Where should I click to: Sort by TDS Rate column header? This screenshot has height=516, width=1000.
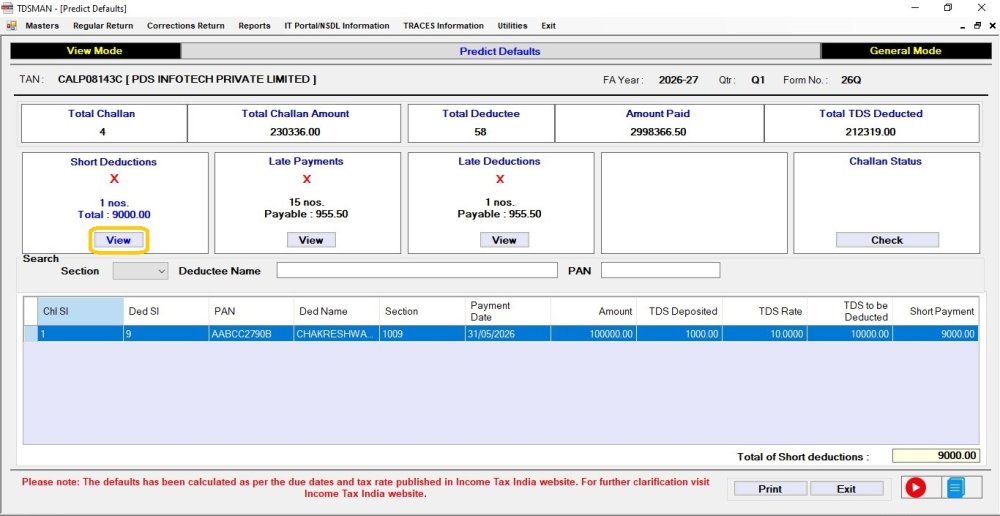click(764, 311)
